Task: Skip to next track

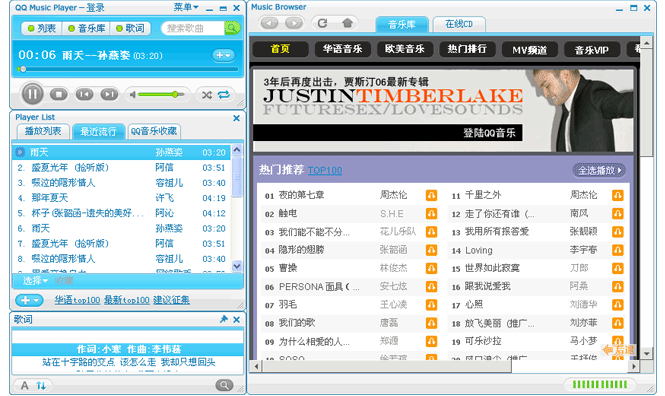Action: click(109, 94)
